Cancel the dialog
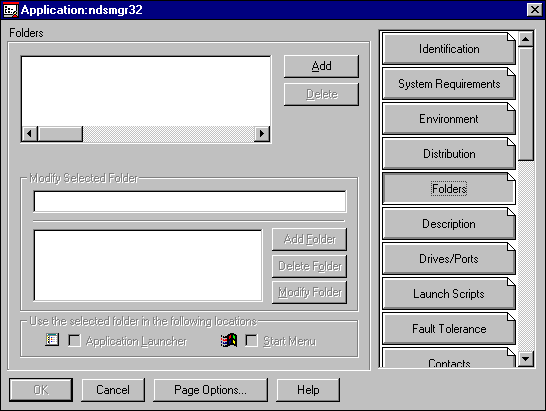 tap(113, 390)
